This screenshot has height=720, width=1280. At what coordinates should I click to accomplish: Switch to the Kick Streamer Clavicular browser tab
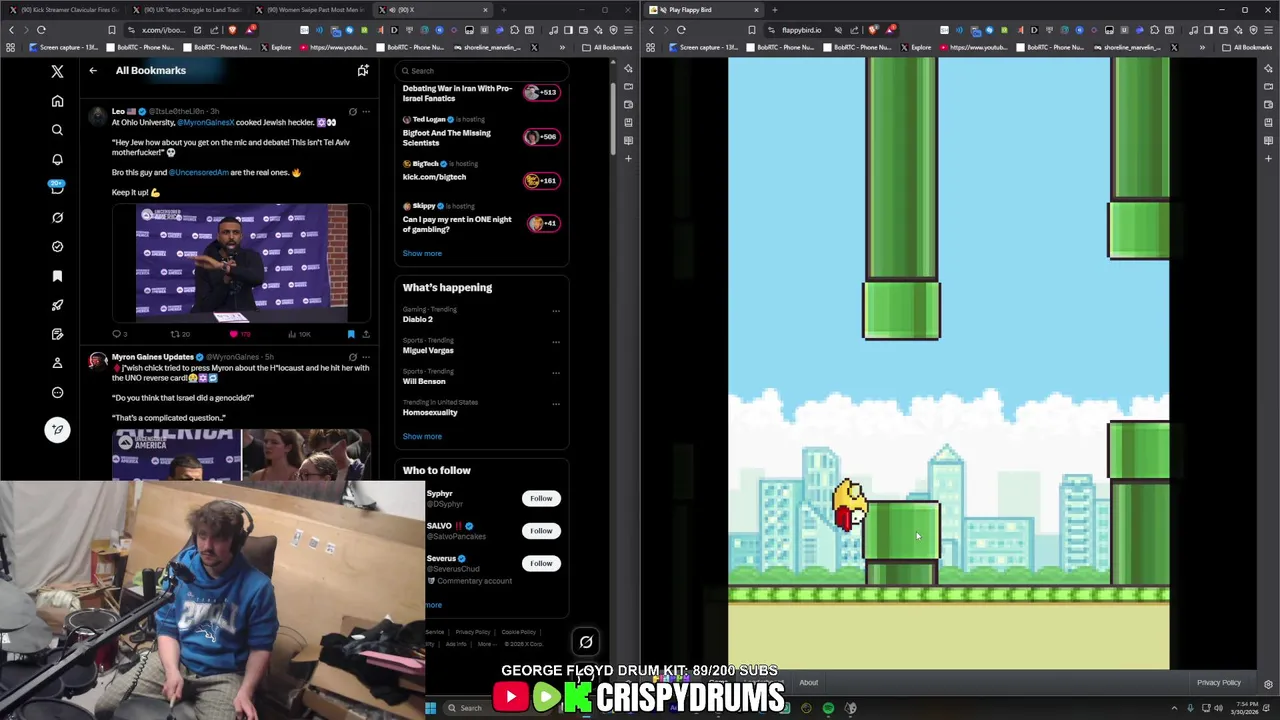64,10
